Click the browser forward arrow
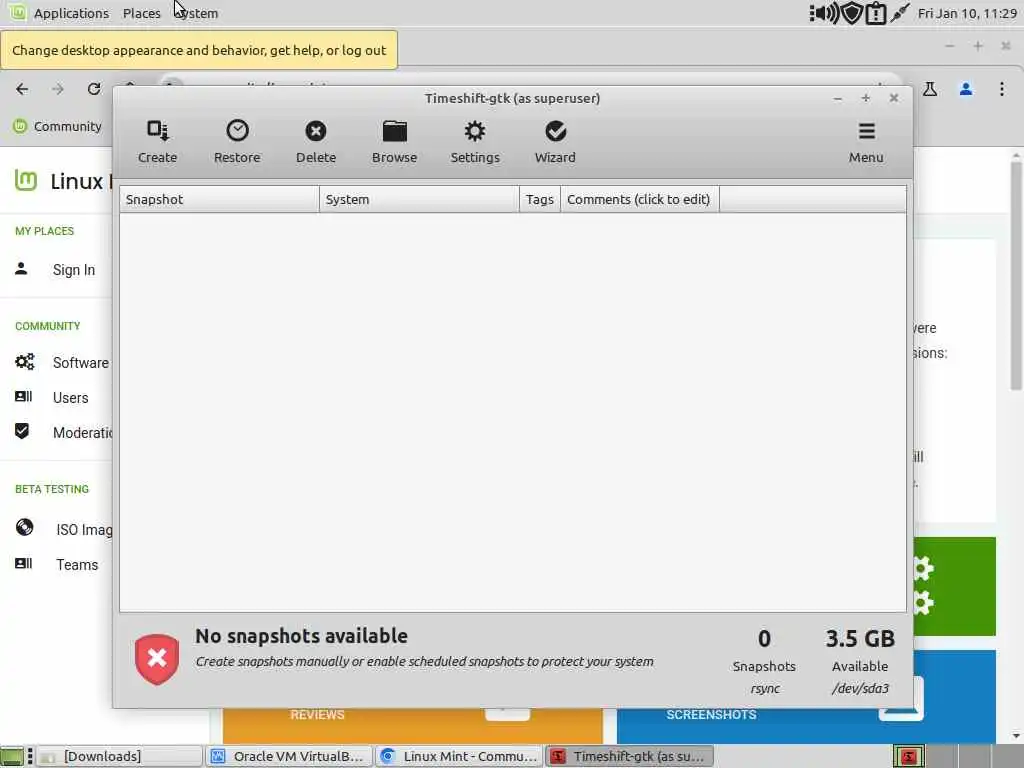1024x768 pixels. (58, 89)
